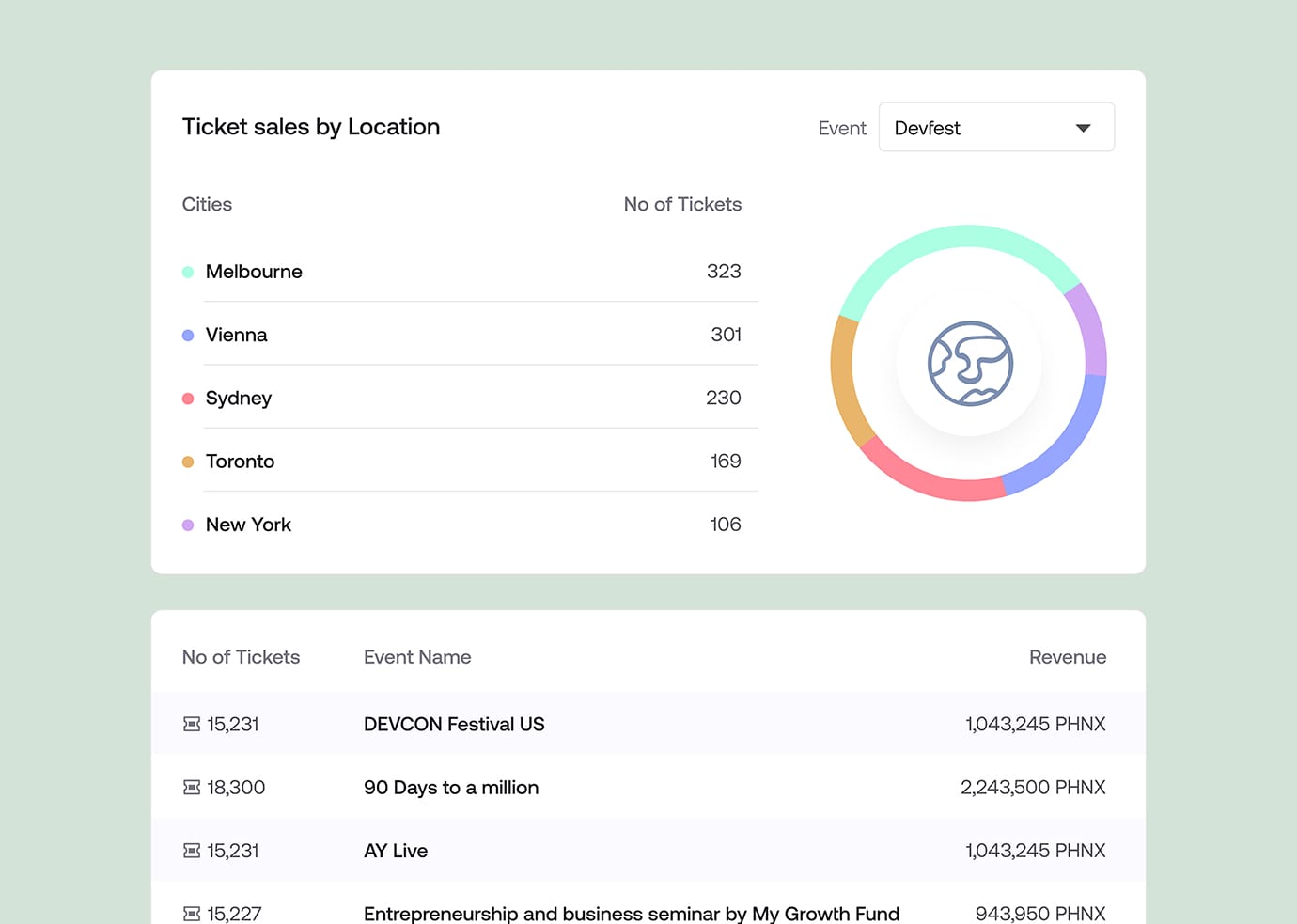The width and height of the screenshot is (1297, 924).
Task: Click revenue 1,043,245 PHNX in DEVCON row
Action: [x=1036, y=724]
